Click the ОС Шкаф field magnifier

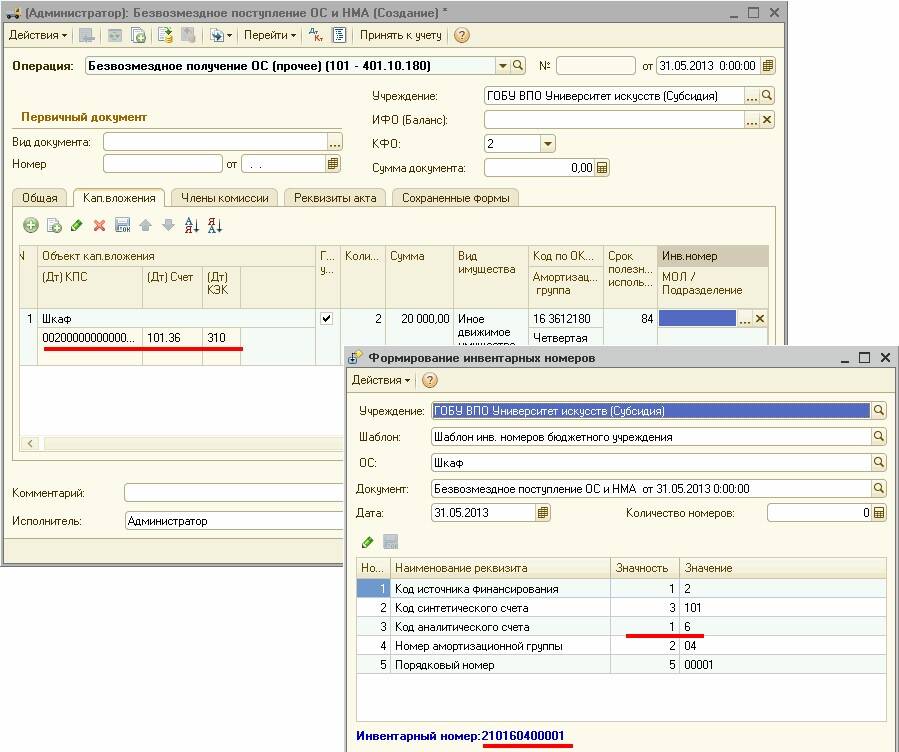878,462
